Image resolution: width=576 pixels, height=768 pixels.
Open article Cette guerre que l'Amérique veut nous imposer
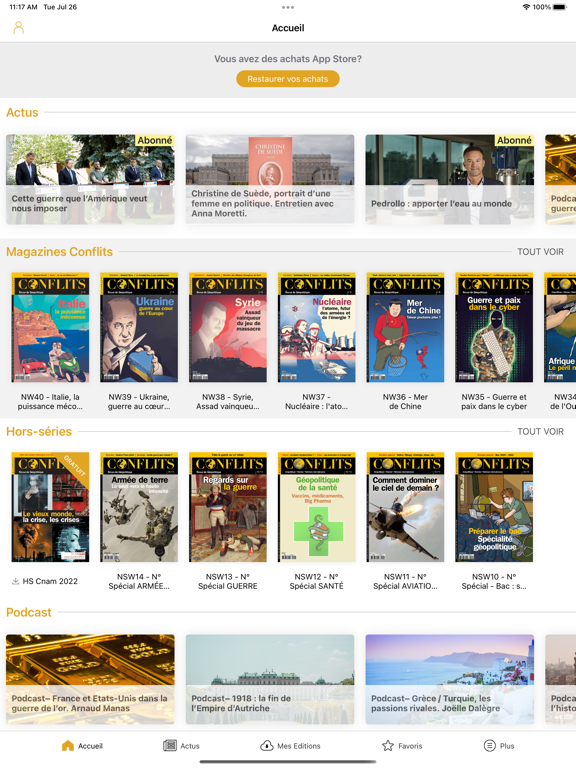pos(90,179)
